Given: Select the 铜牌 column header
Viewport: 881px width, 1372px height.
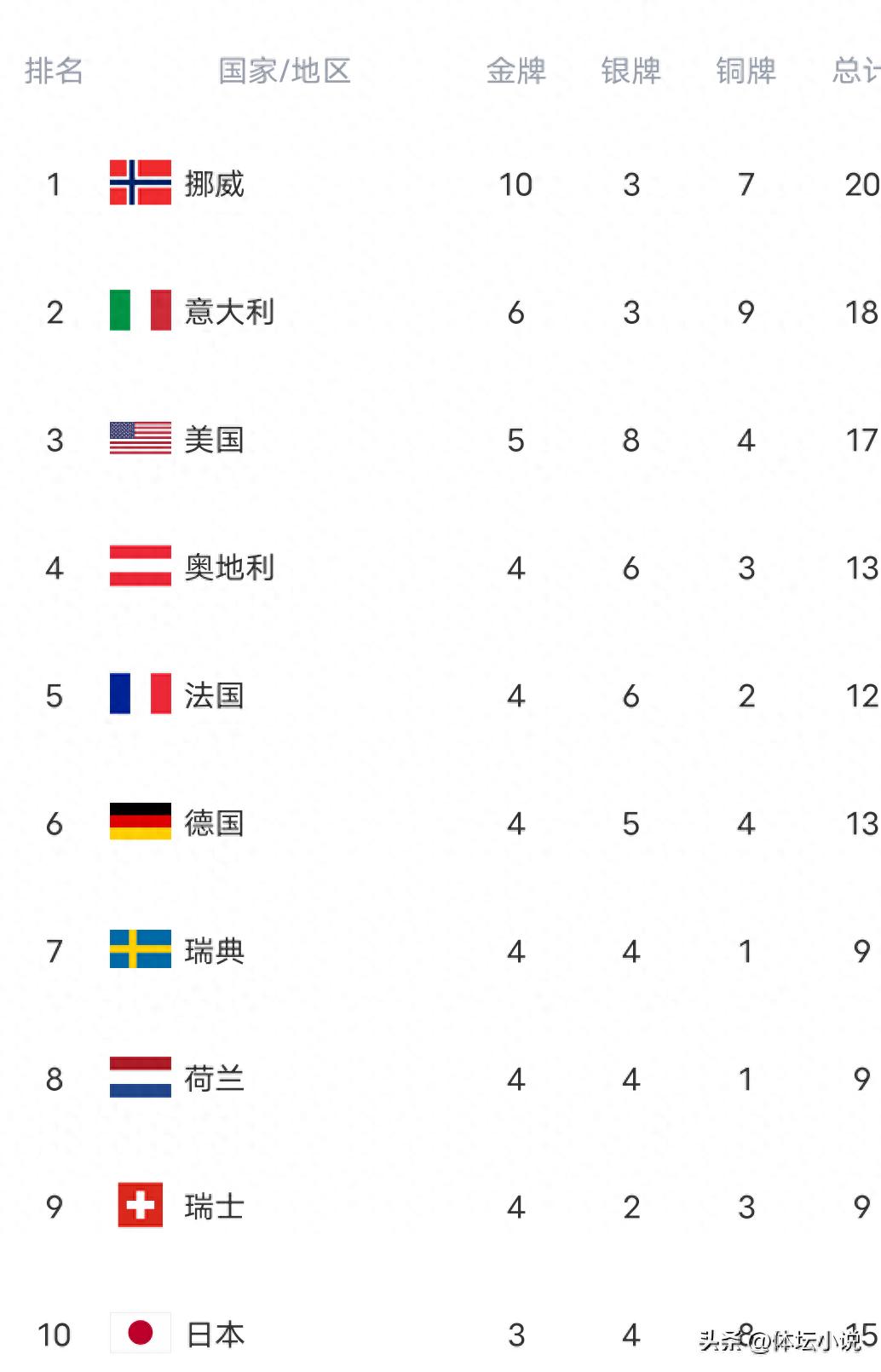Looking at the screenshot, I should (x=746, y=71).
